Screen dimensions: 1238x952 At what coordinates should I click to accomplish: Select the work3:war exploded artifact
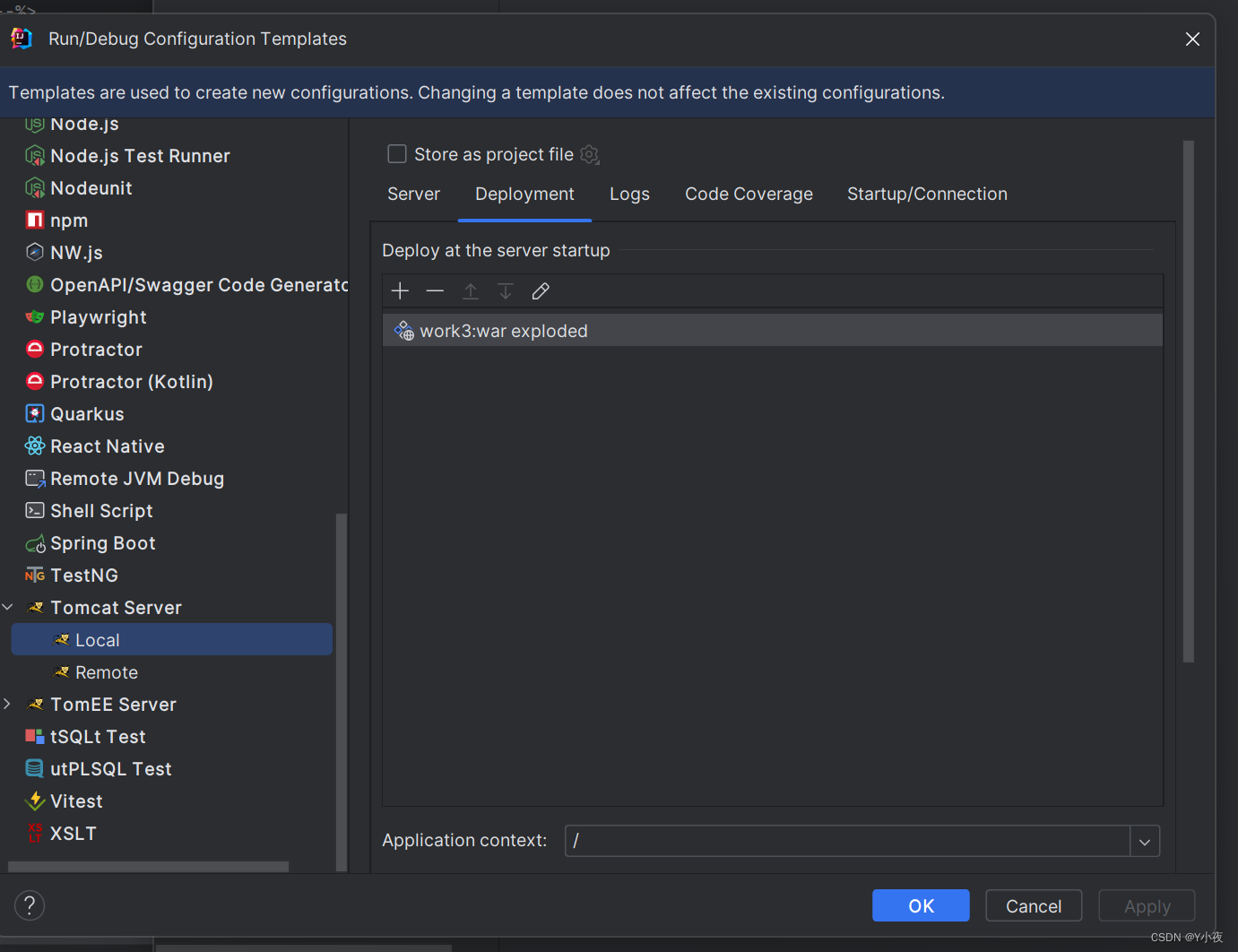tap(773, 330)
